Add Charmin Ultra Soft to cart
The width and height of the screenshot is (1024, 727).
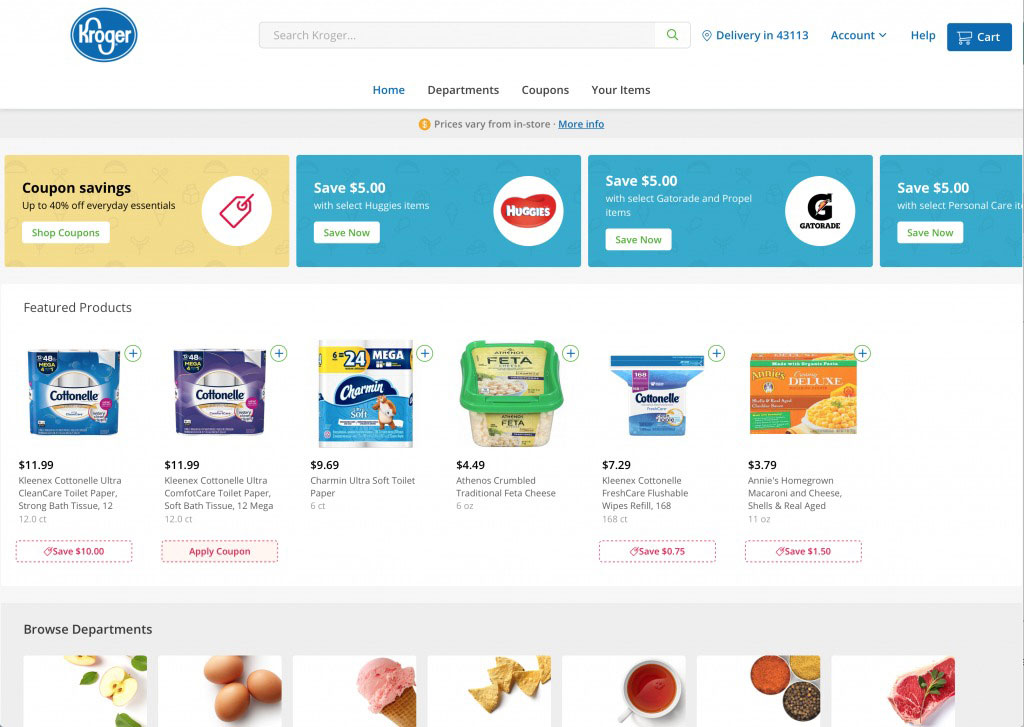(x=425, y=353)
